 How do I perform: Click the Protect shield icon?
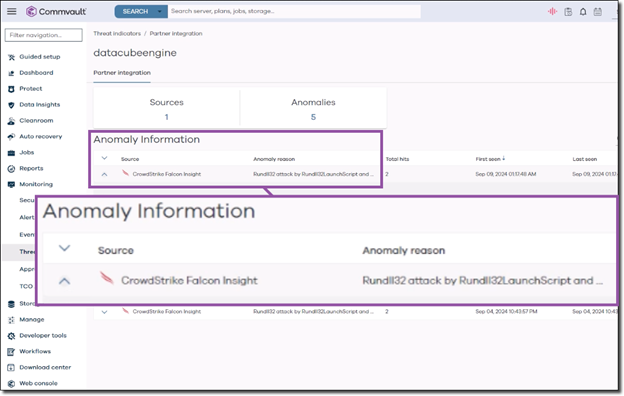(11, 89)
